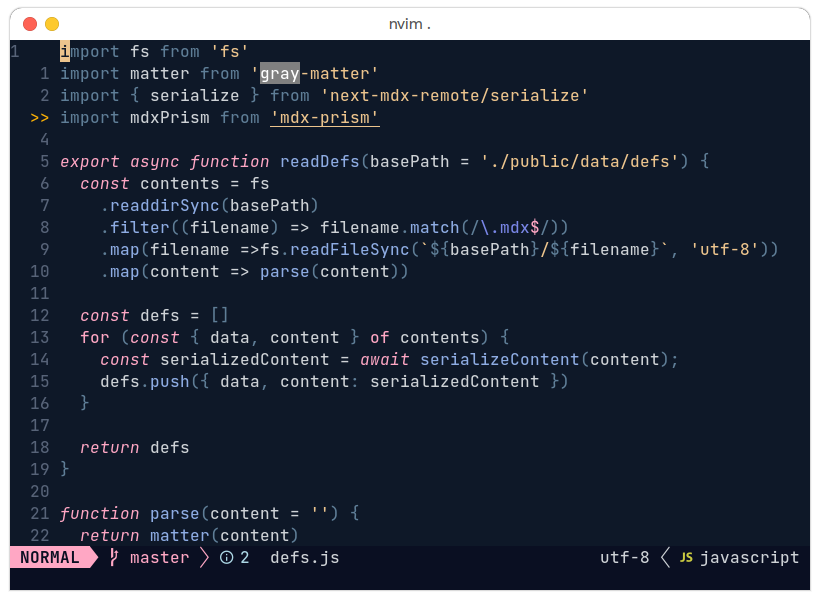820x600 pixels.
Task: Click the 'return defs' statement
Action: 135,447
